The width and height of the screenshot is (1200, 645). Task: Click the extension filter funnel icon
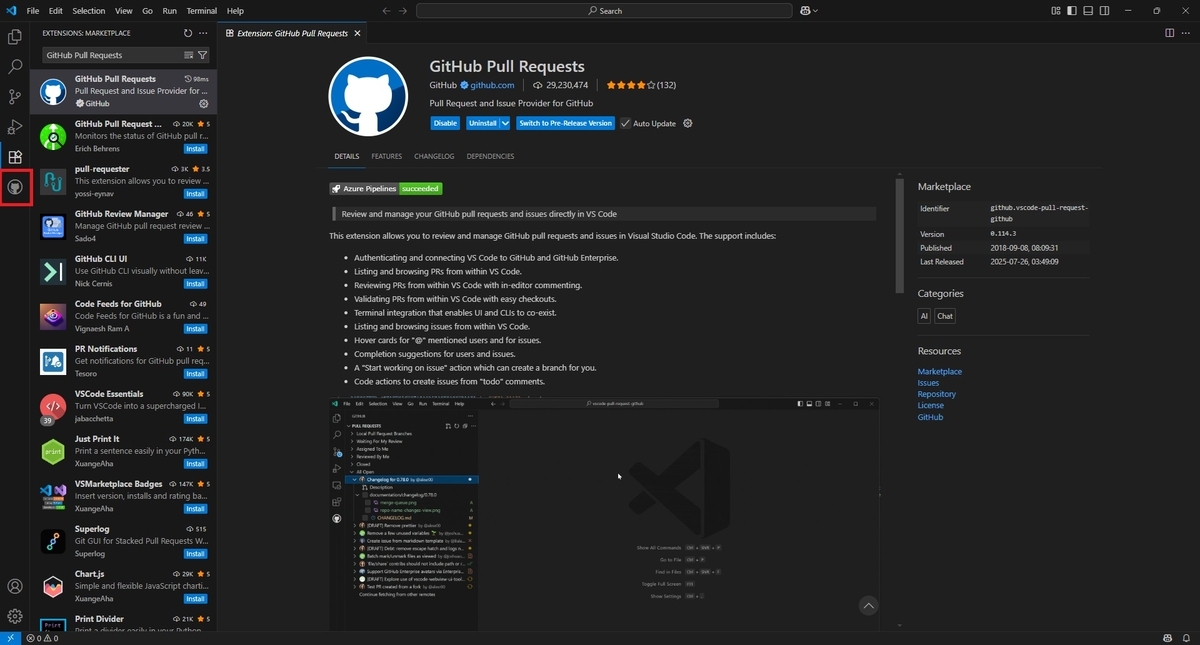(x=203, y=55)
